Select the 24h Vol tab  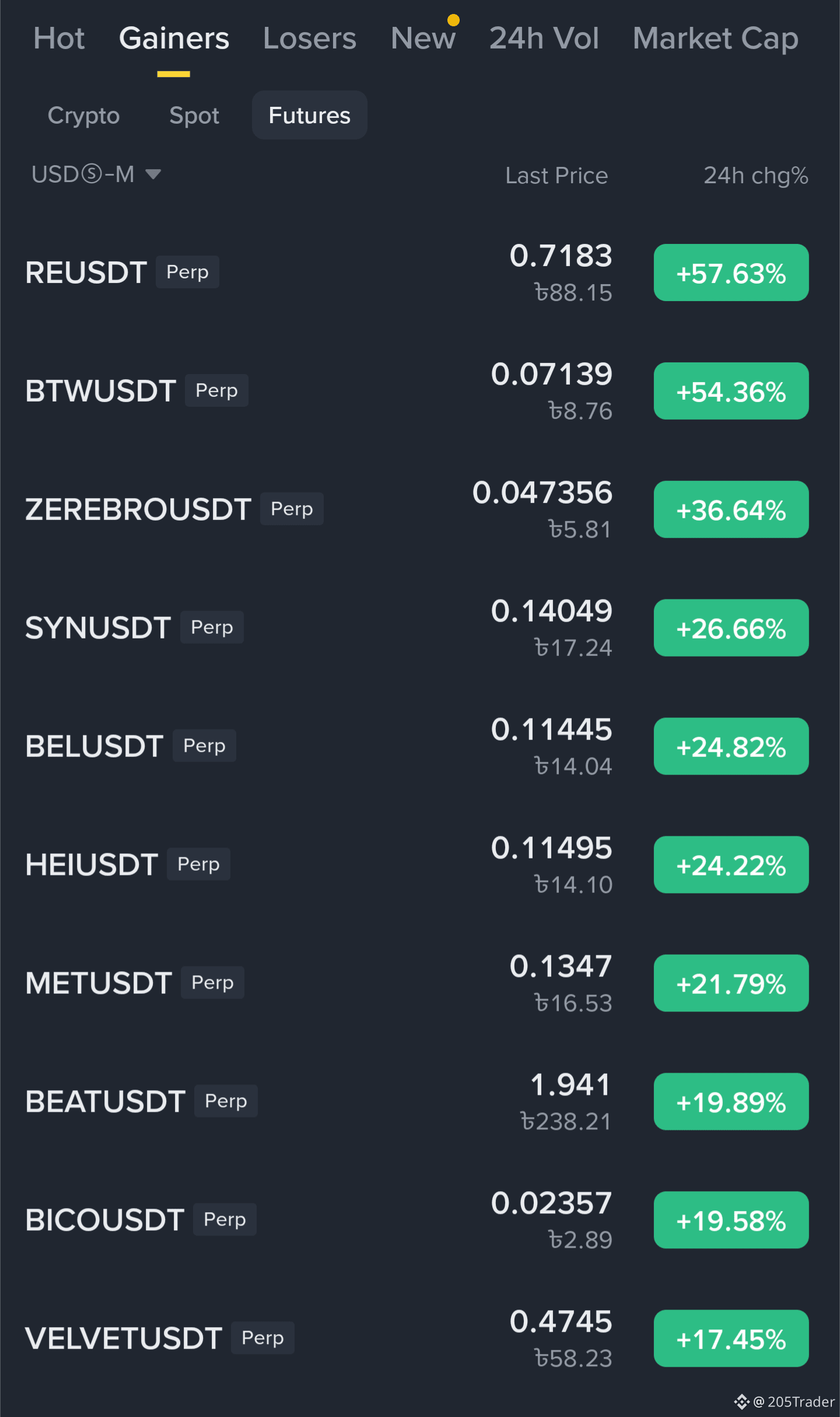click(544, 39)
